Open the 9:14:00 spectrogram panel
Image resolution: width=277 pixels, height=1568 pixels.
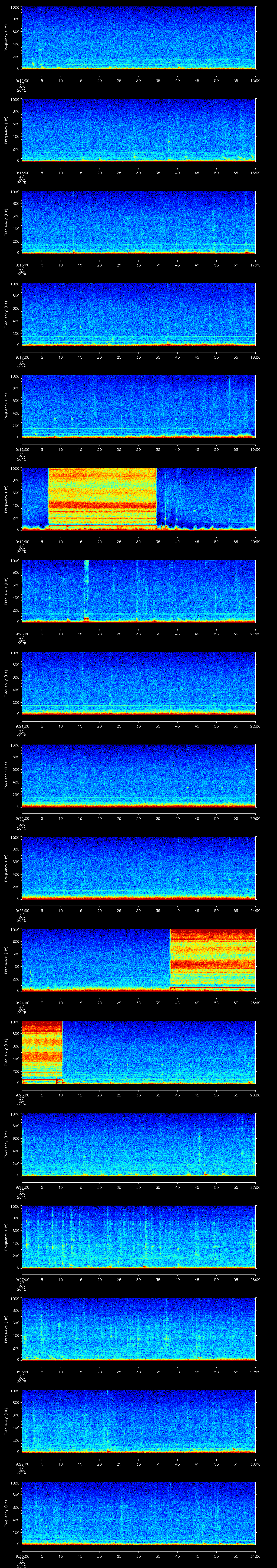coord(138,38)
